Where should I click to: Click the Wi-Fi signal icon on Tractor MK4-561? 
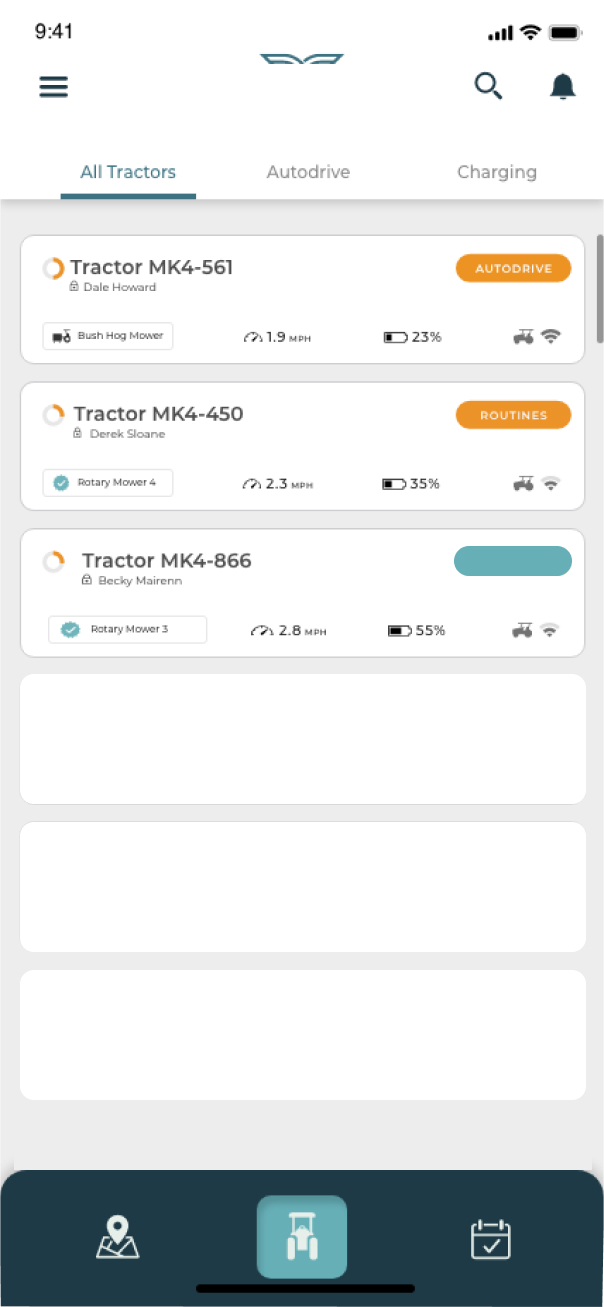(x=551, y=336)
